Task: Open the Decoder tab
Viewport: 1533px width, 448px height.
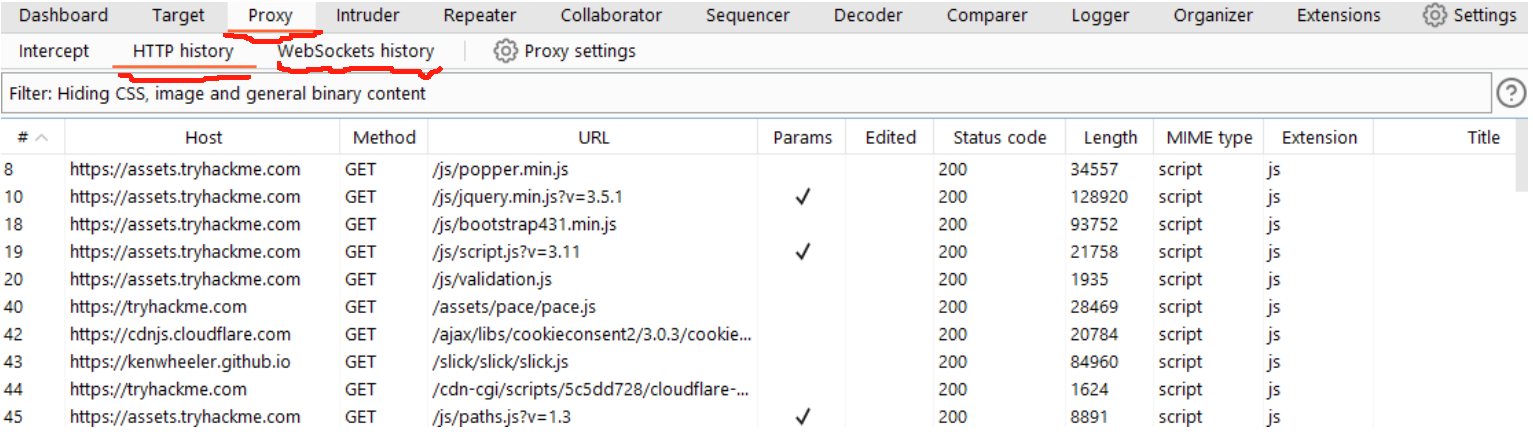Action: (868, 15)
